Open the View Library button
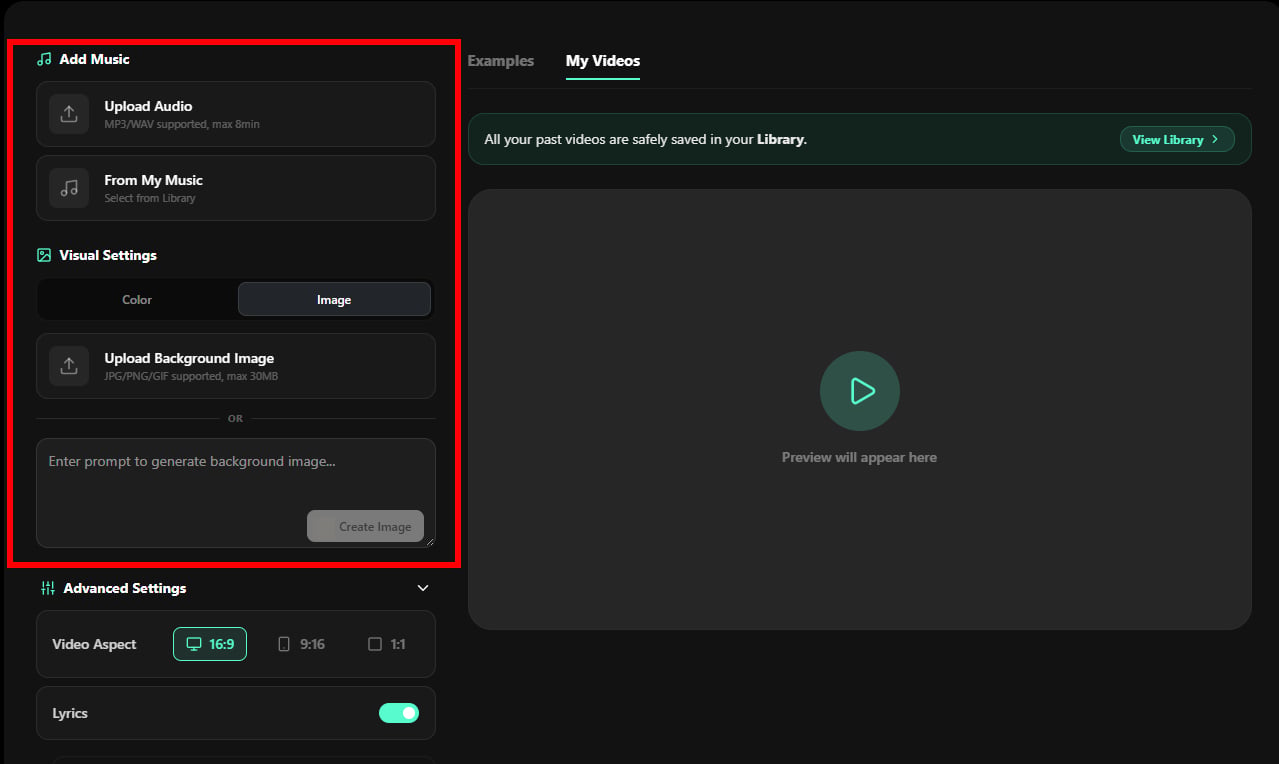 coord(1177,139)
